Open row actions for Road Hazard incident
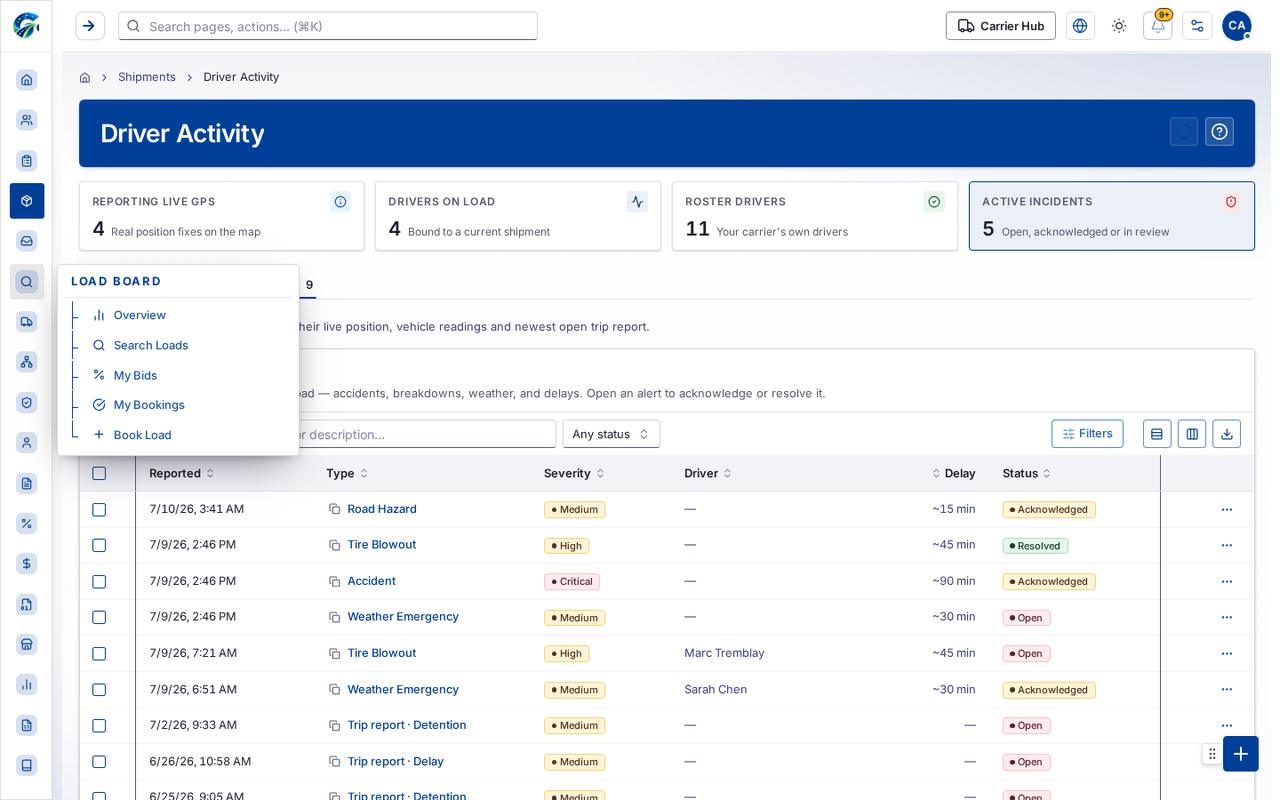The height and width of the screenshot is (800, 1280). coord(1227,510)
